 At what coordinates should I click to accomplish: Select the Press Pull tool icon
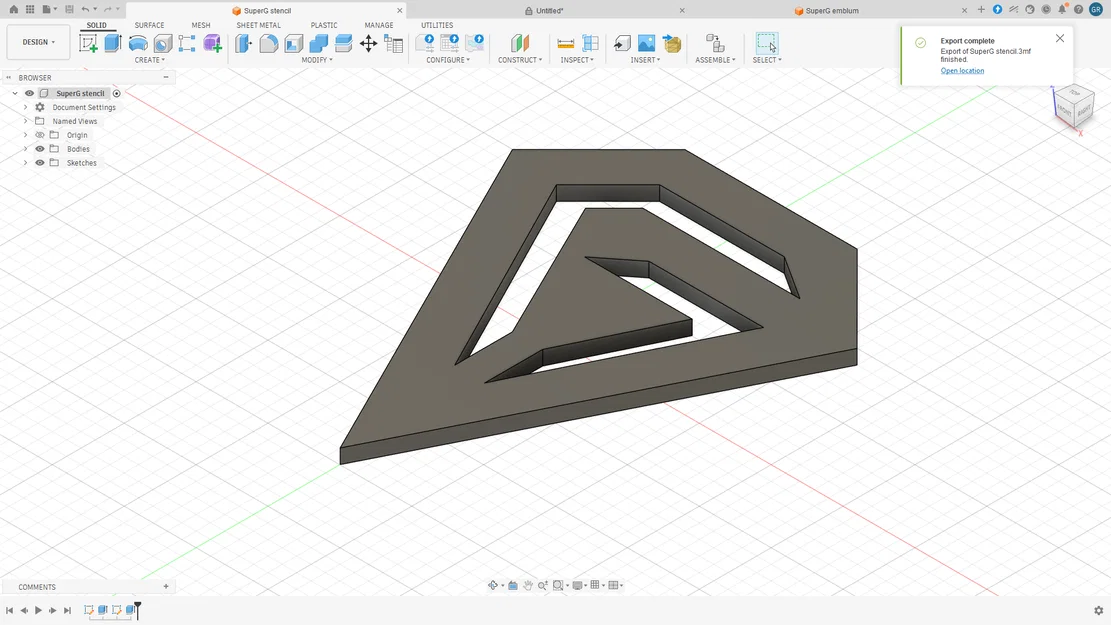click(244, 43)
